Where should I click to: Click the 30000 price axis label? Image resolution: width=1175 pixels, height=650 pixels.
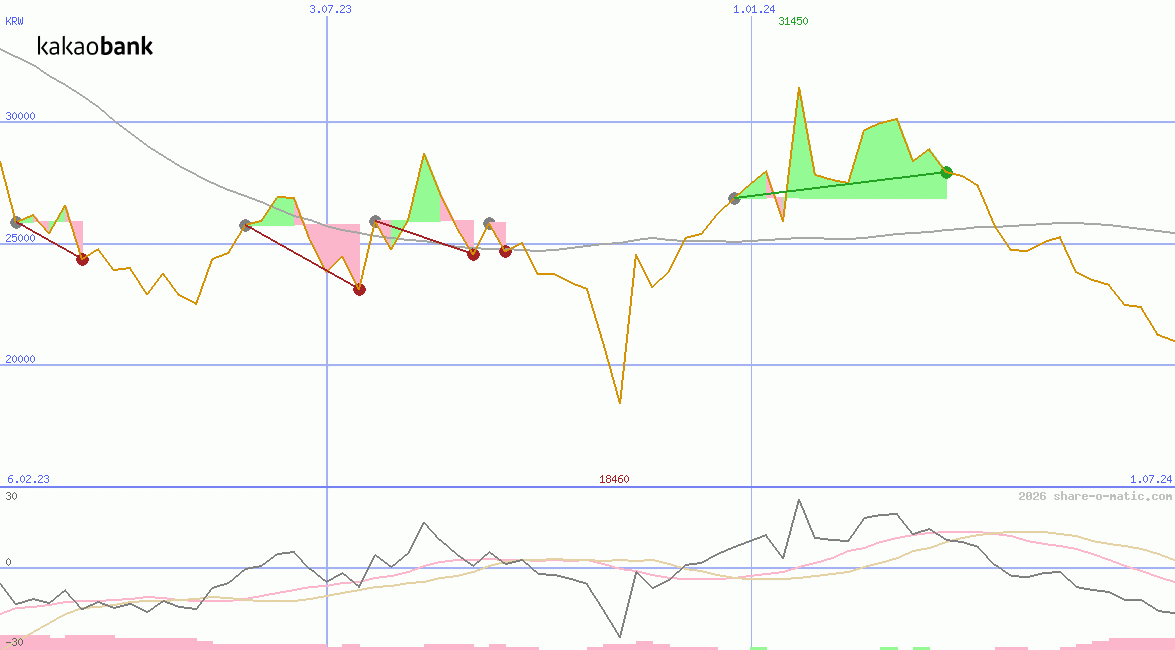(x=20, y=116)
